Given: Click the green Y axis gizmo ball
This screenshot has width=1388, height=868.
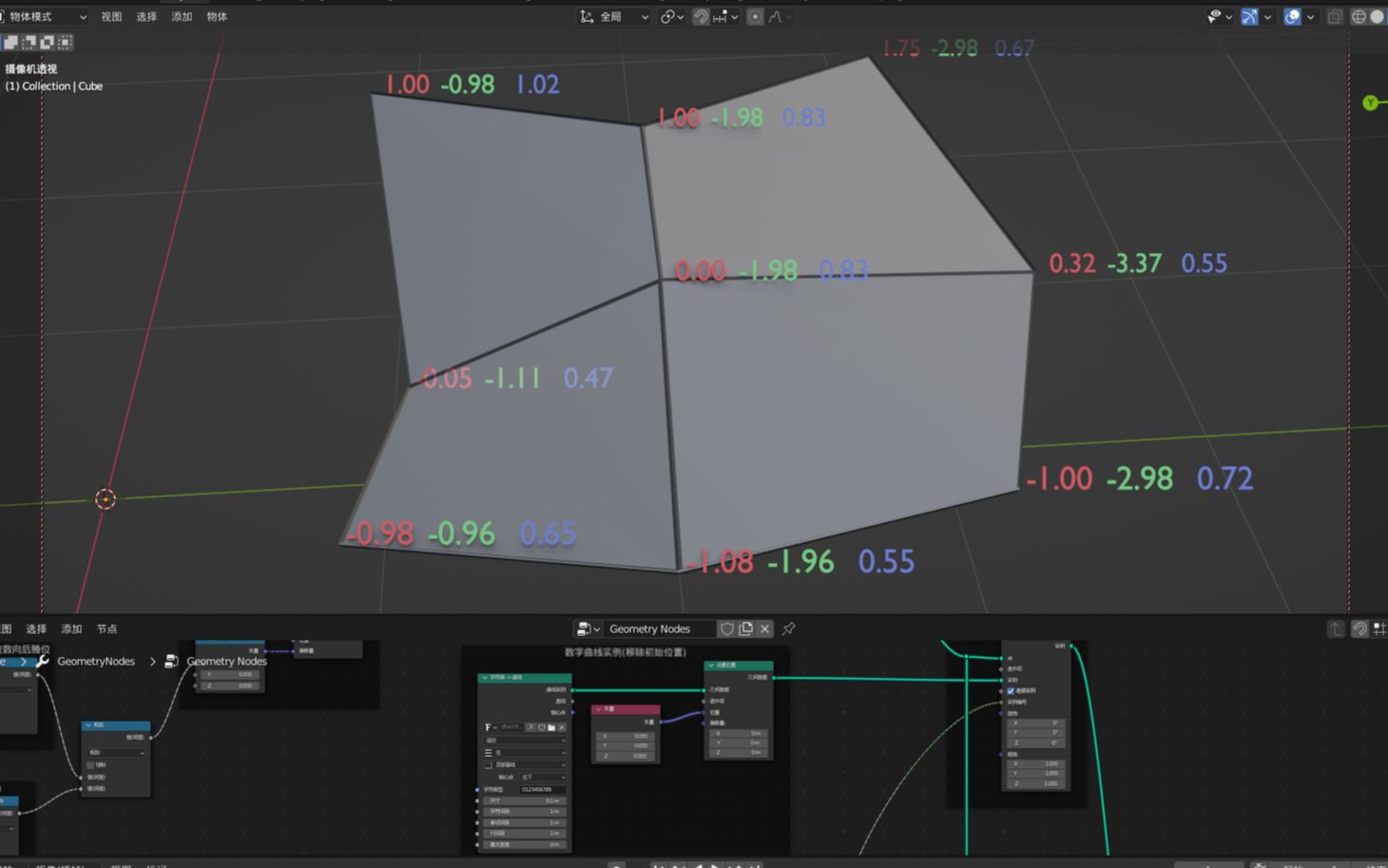Looking at the screenshot, I should [x=1370, y=103].
